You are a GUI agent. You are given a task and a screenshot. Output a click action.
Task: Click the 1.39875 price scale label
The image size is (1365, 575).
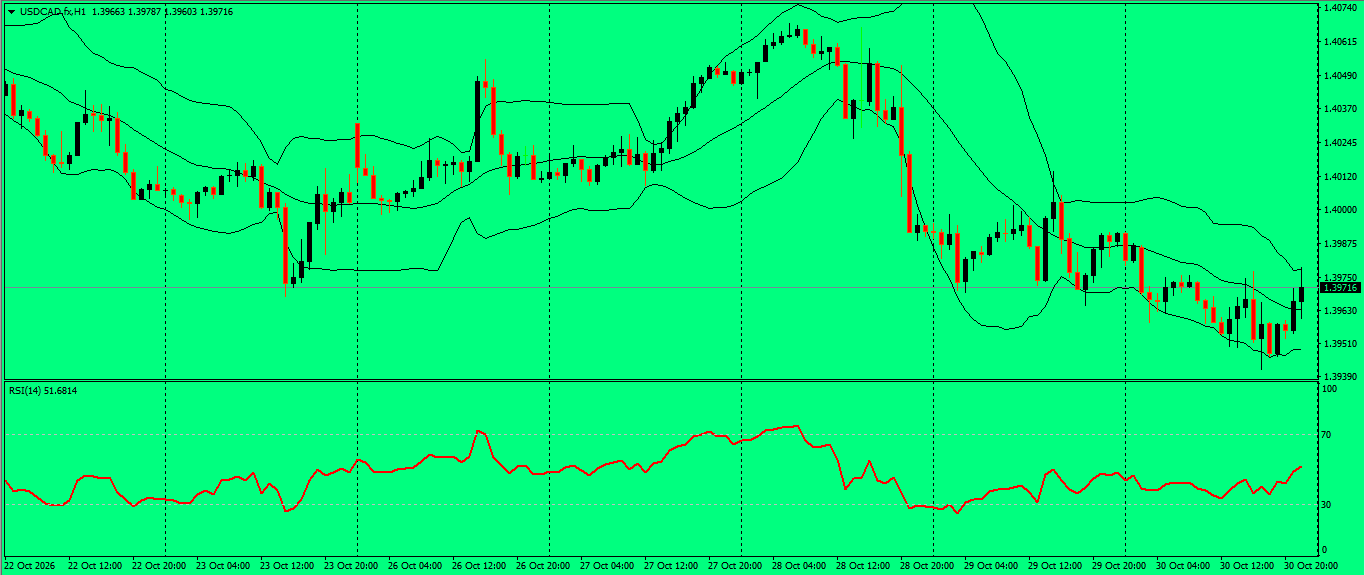click(x=1339, y=243)
